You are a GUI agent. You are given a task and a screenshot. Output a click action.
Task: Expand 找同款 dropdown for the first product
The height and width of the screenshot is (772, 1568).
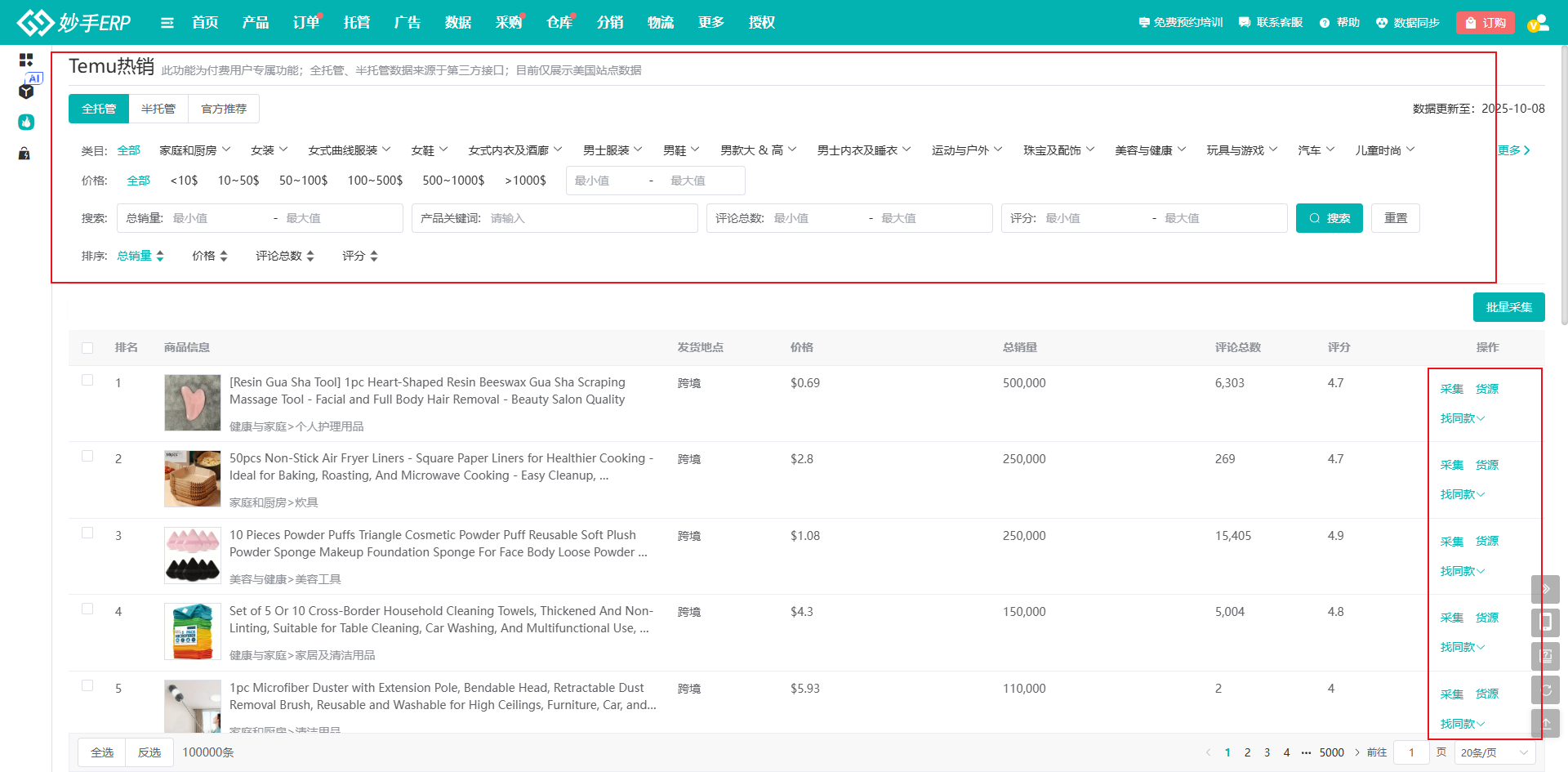click(x=1462, y=418)
